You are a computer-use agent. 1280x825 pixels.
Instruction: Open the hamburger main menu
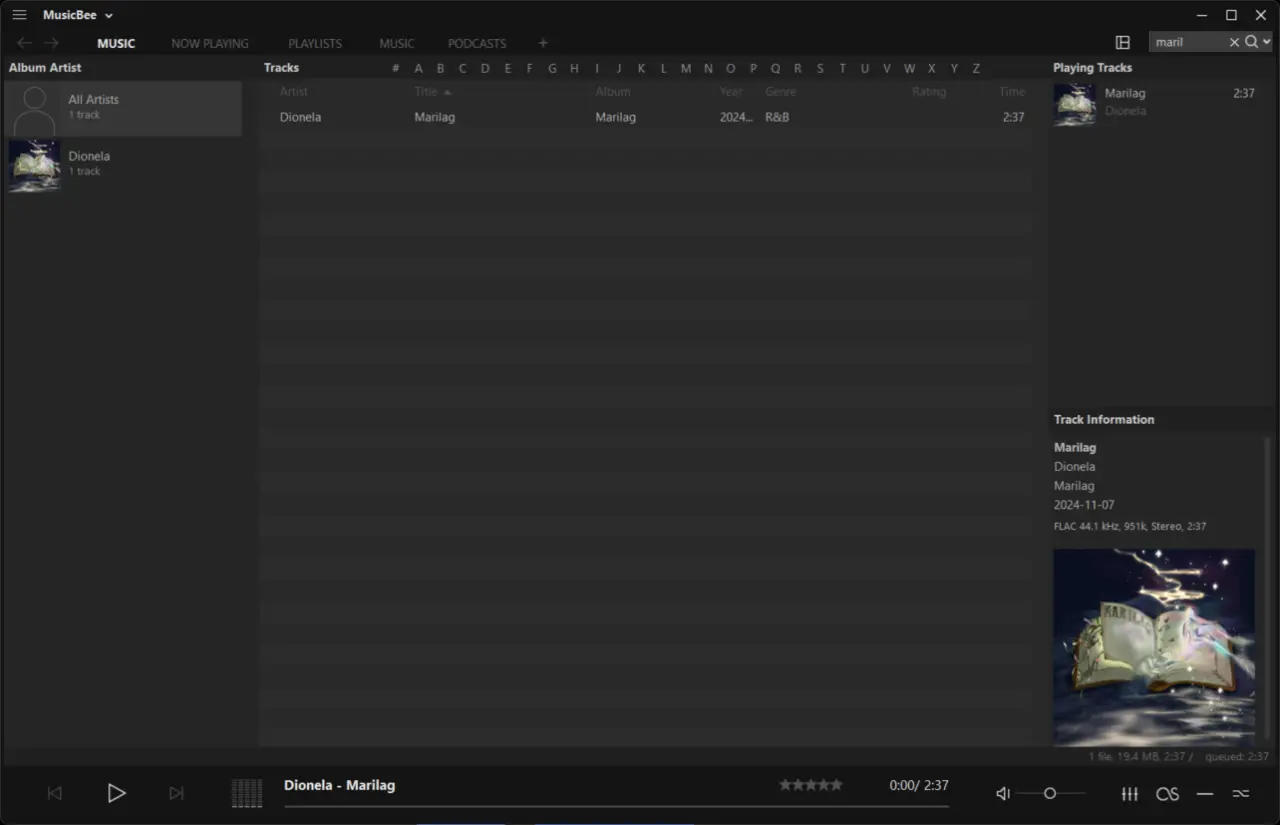[x=19, y=15]
